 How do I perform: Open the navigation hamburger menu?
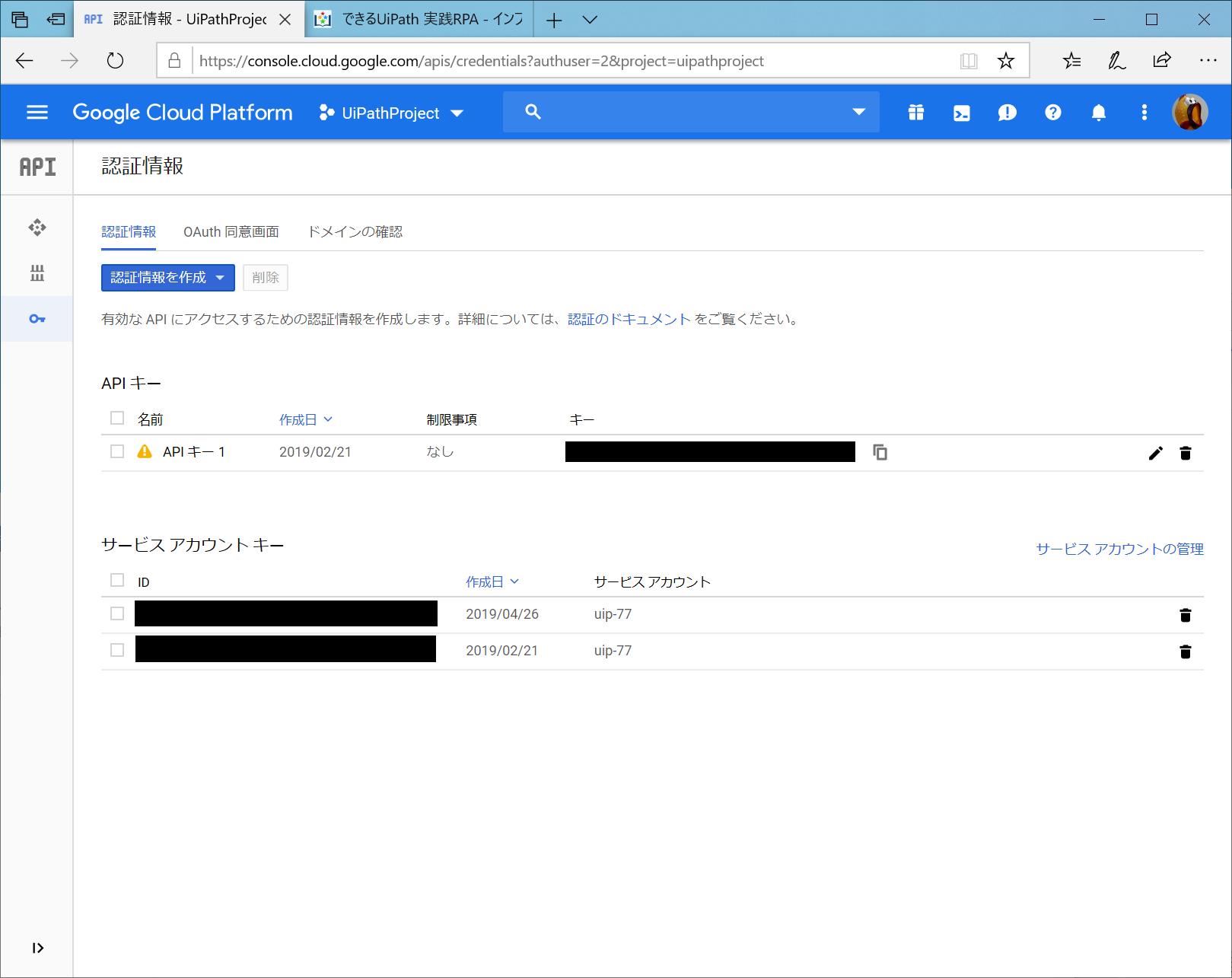point(36,112)
